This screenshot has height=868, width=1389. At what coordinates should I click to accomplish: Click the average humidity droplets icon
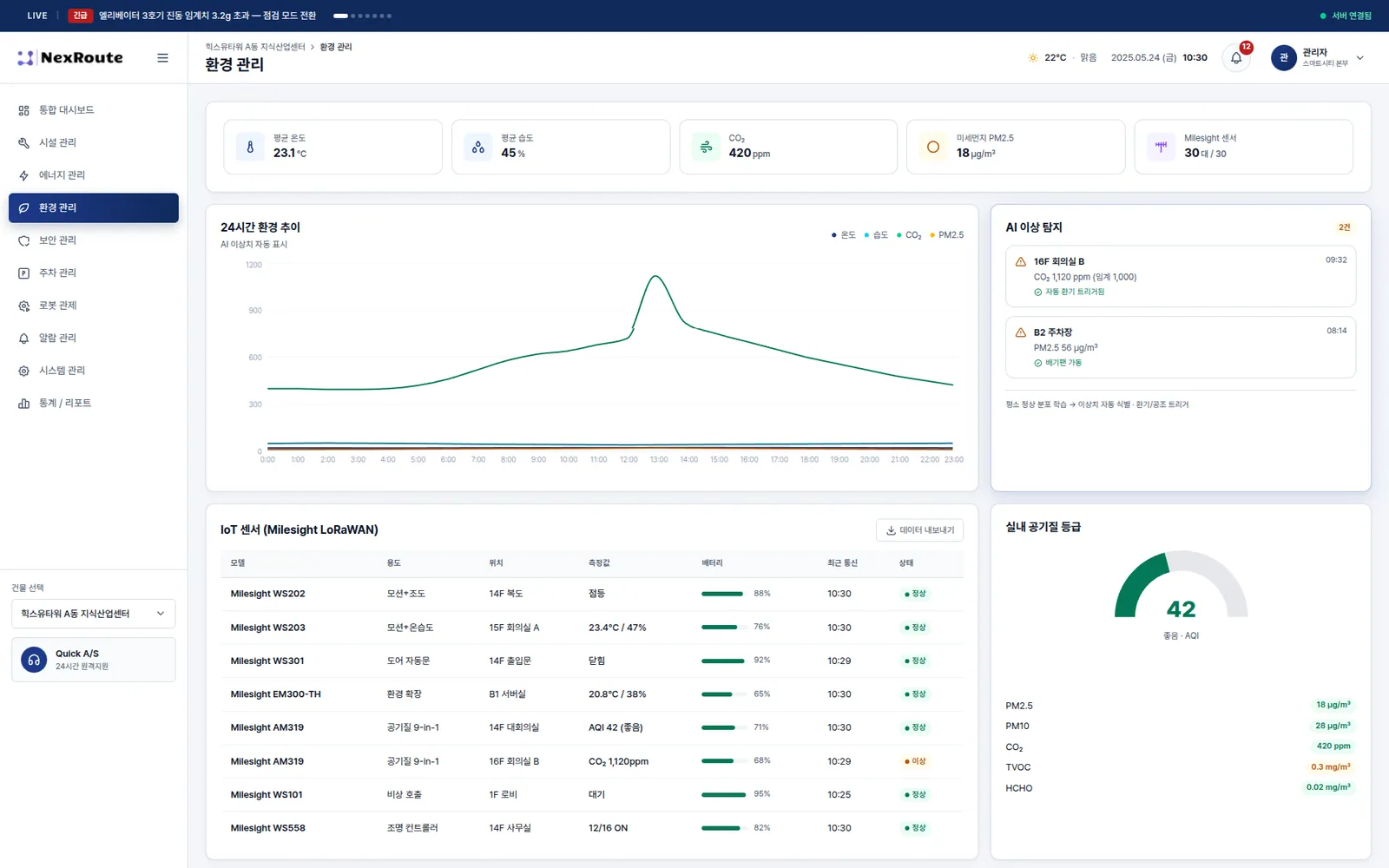point(478,147)
